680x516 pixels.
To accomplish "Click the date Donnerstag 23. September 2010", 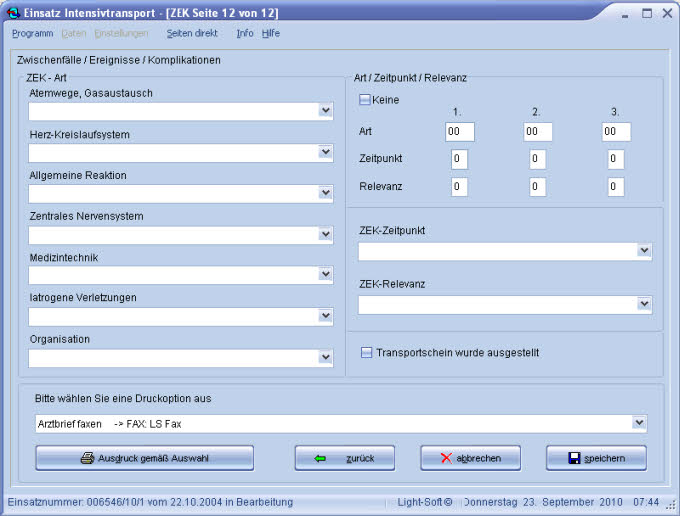I will click(543, 502).
